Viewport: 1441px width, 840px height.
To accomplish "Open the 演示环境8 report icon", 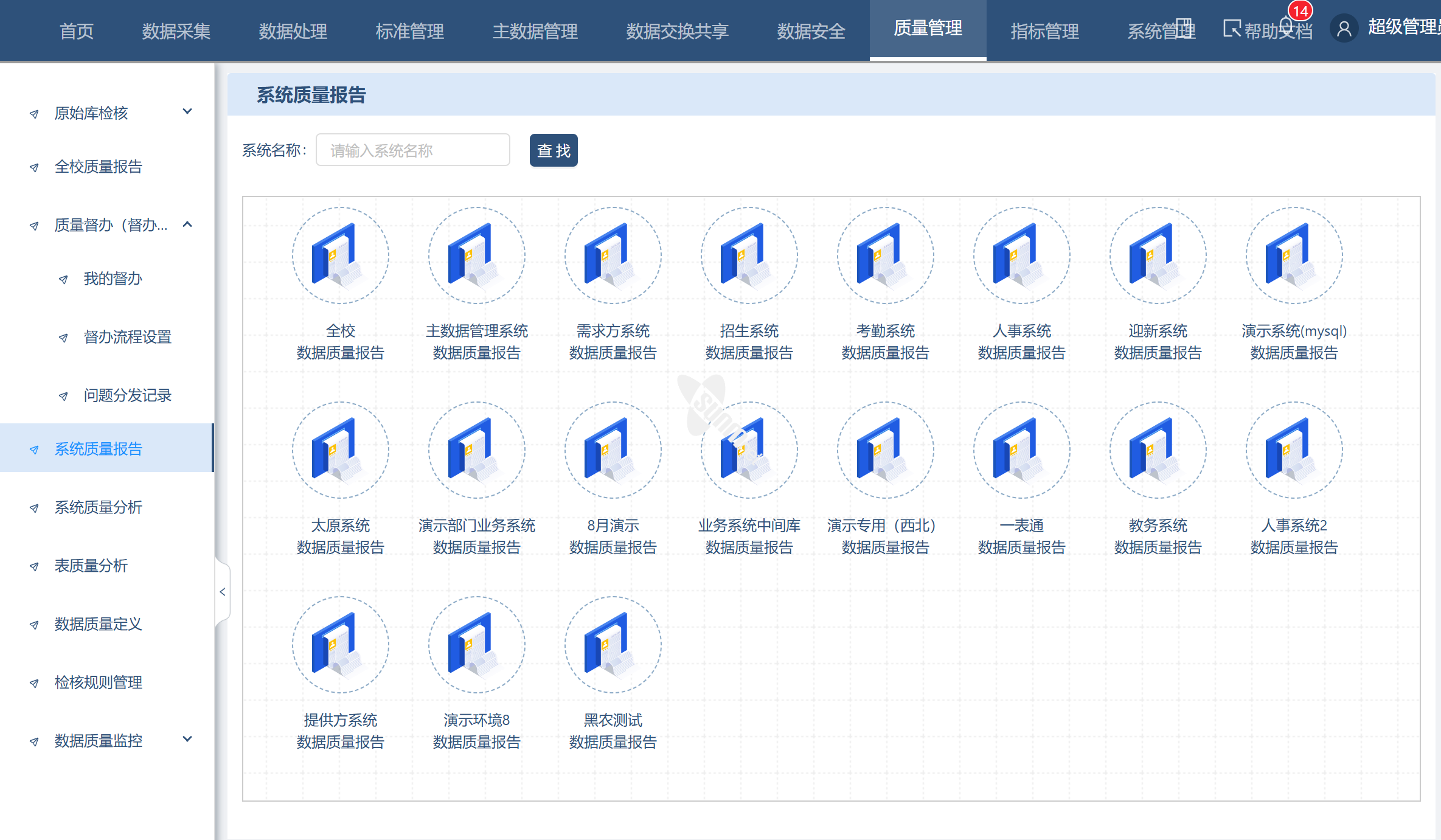I will [x=476, y=645].
